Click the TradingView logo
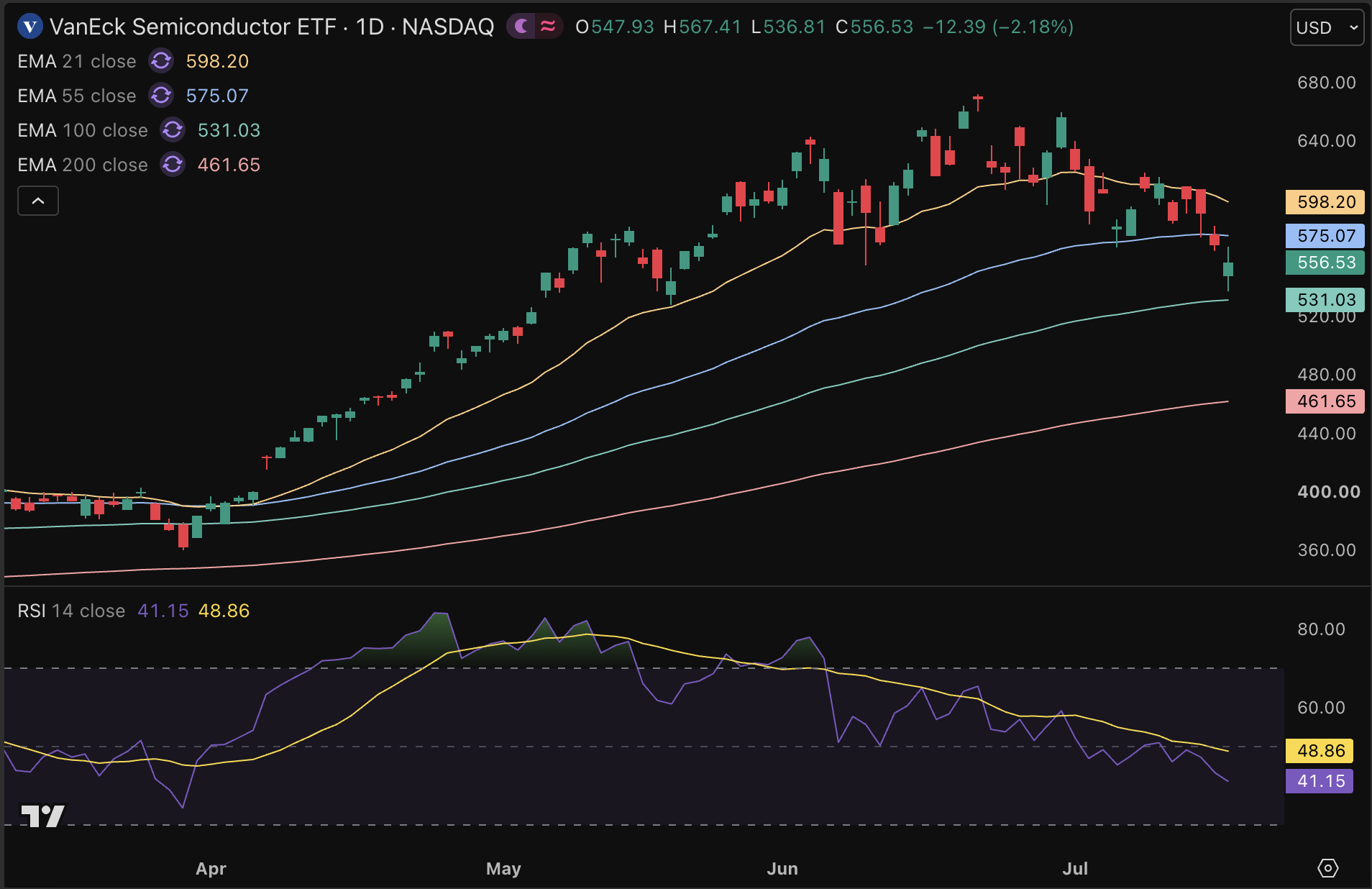1372x889 pixels. [43, 815]
